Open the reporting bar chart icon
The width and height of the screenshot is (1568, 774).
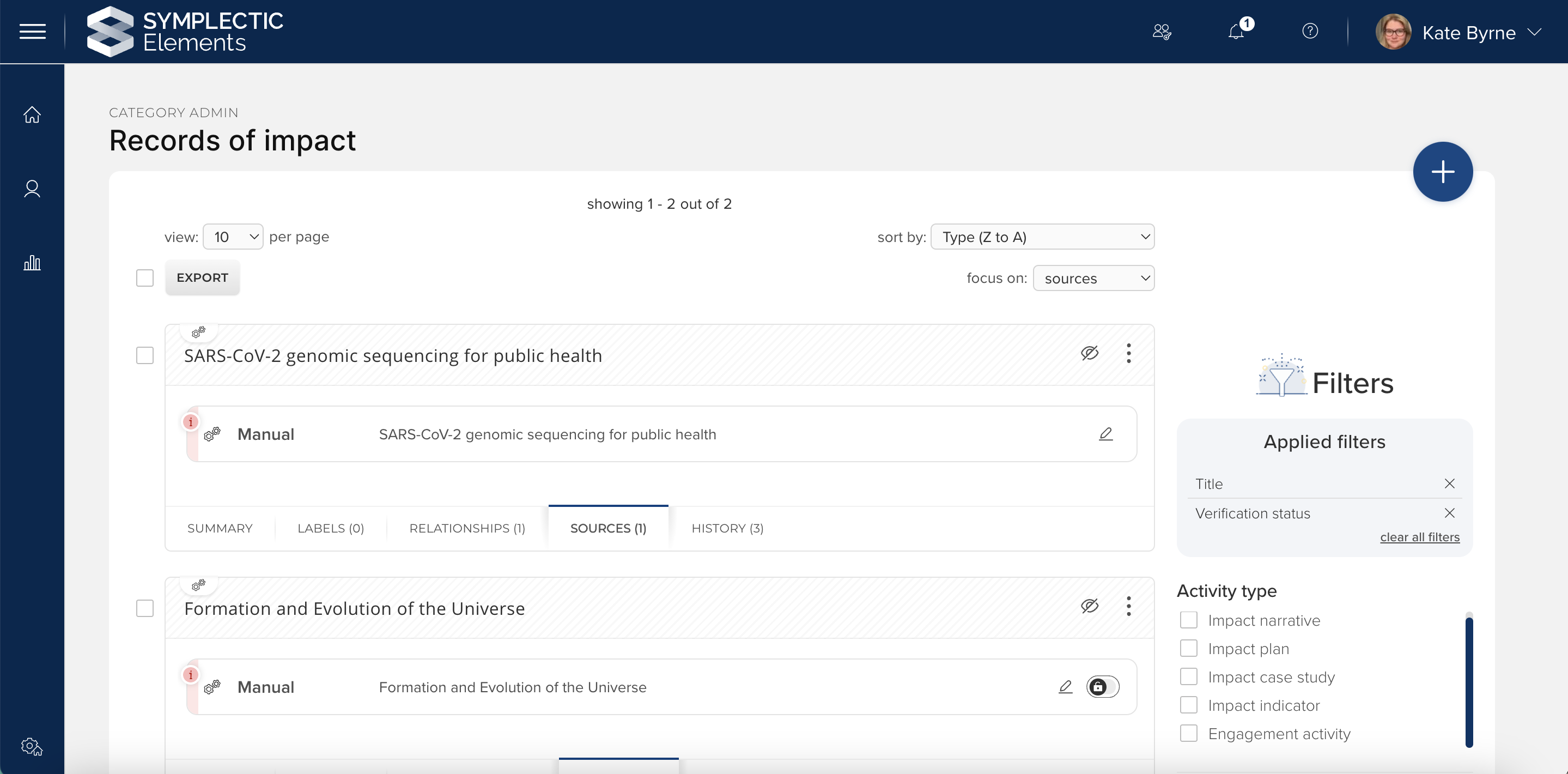point(32,263)
